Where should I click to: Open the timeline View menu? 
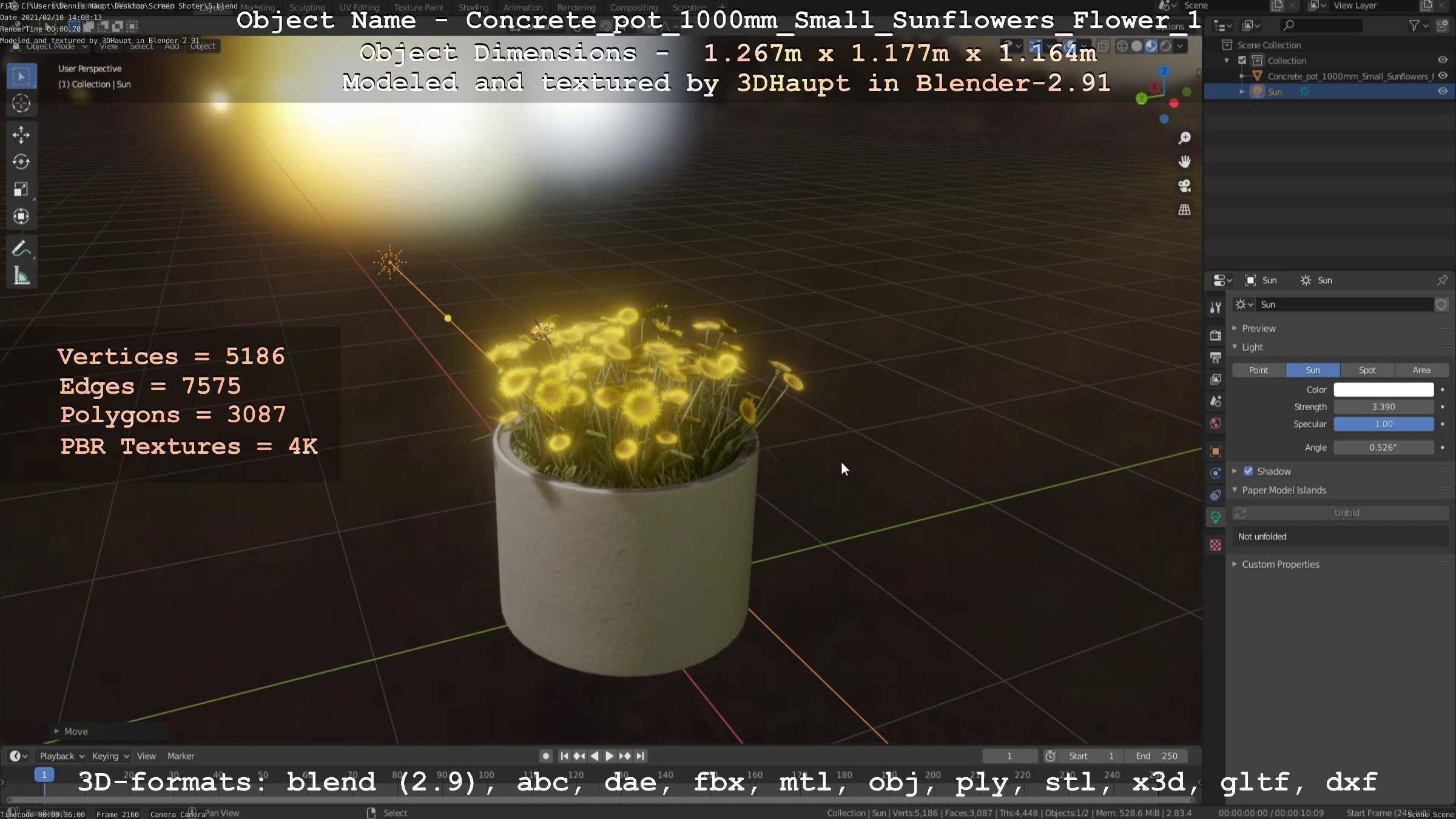146,756
